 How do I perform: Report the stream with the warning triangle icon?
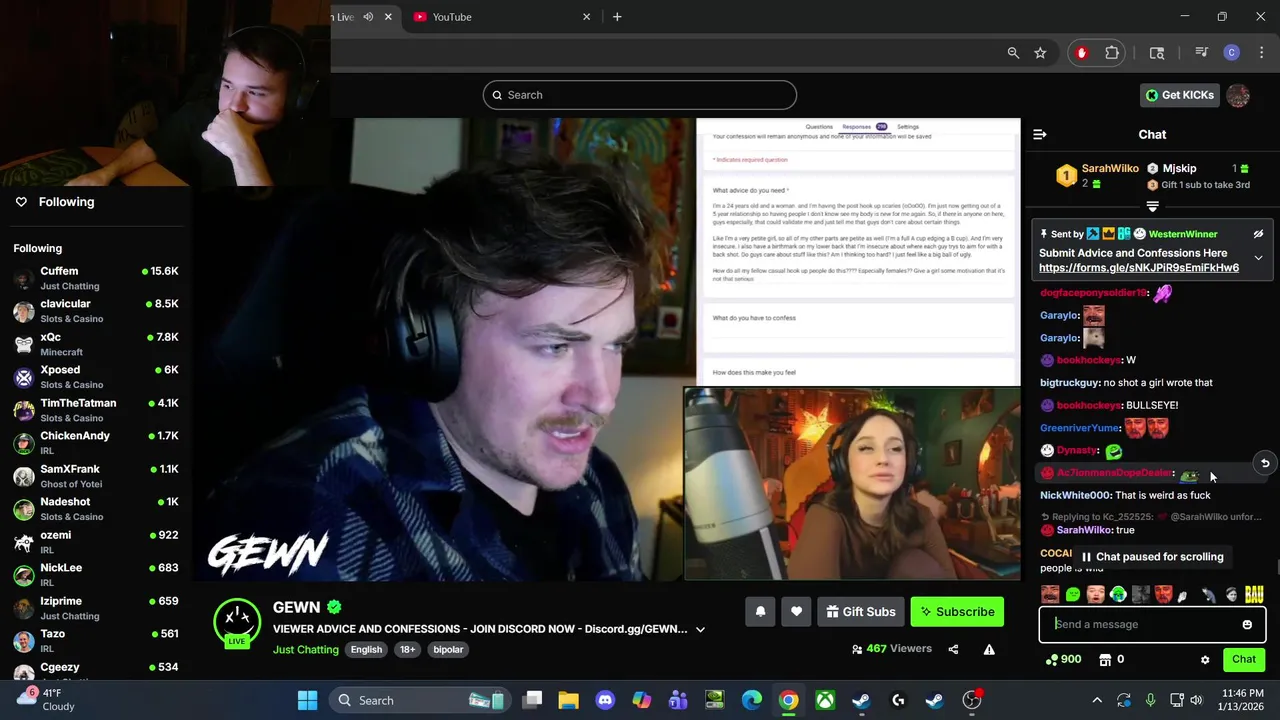989,649
